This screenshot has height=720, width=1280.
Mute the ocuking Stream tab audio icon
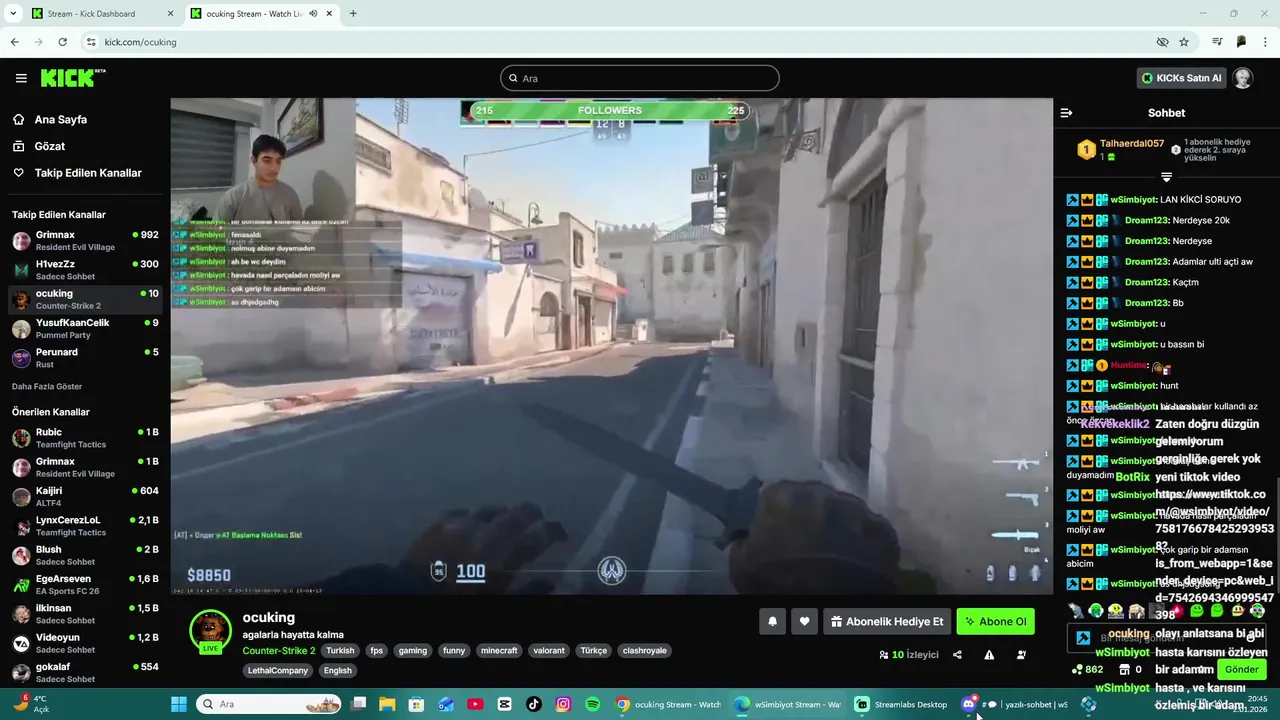click(x=313, y=14)
